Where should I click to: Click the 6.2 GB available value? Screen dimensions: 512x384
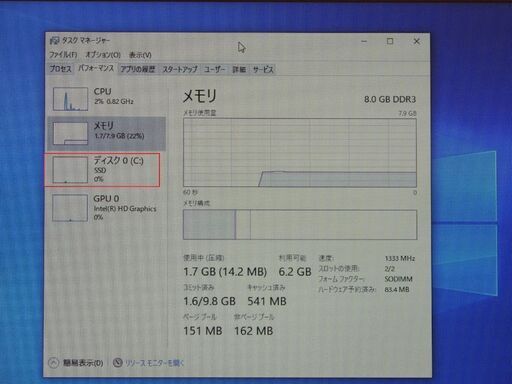click(295, 272)
